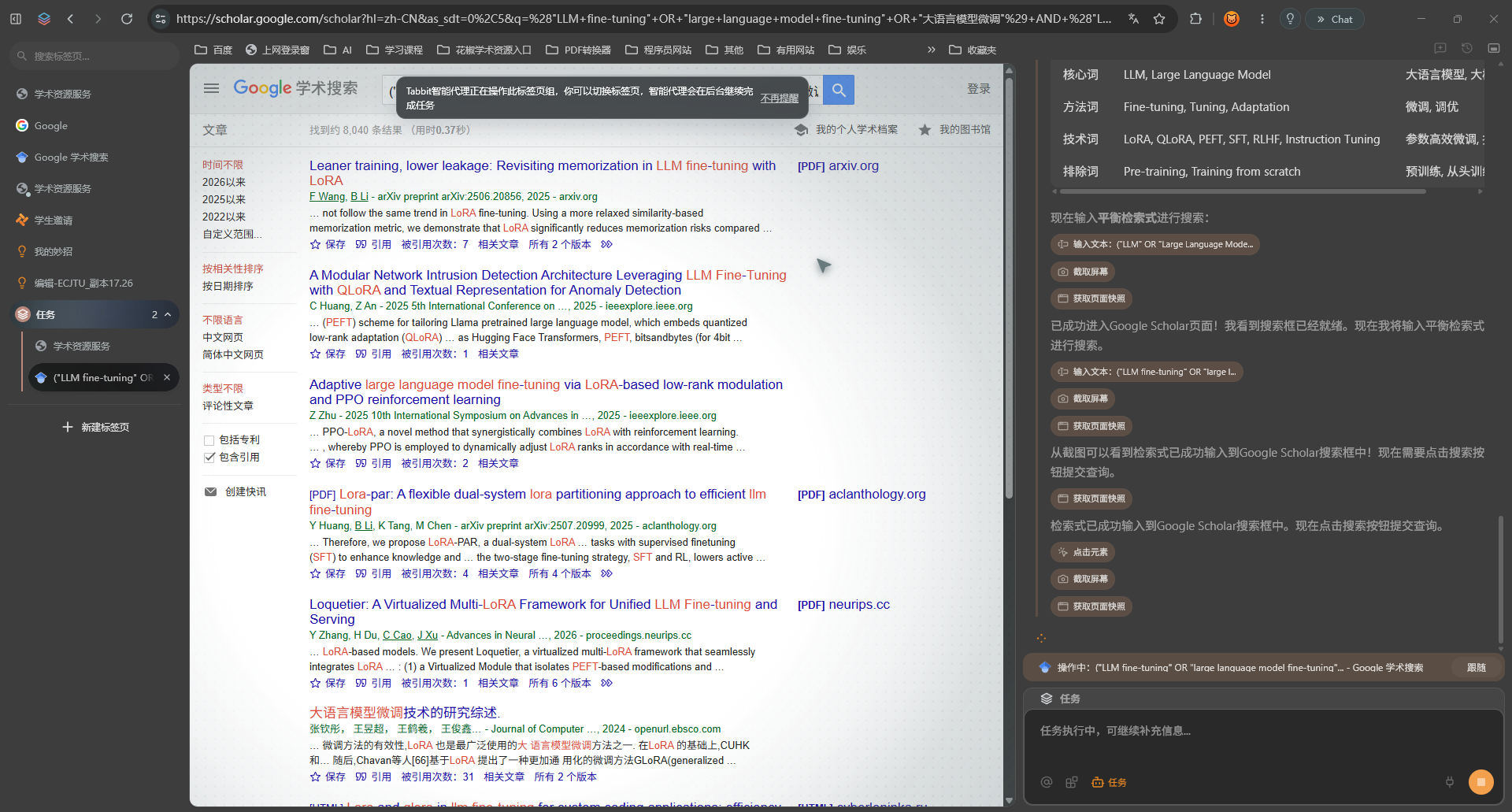This screenshot has height=812, width=1512.
Task: Click 不再提醒 in the Tabbit notification
Action: coord(779,98)
